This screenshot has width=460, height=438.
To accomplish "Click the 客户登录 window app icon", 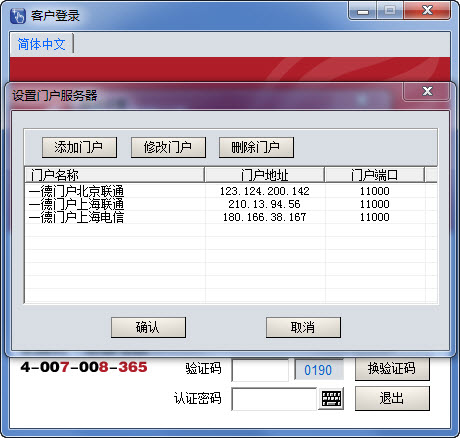I will 18,16.
